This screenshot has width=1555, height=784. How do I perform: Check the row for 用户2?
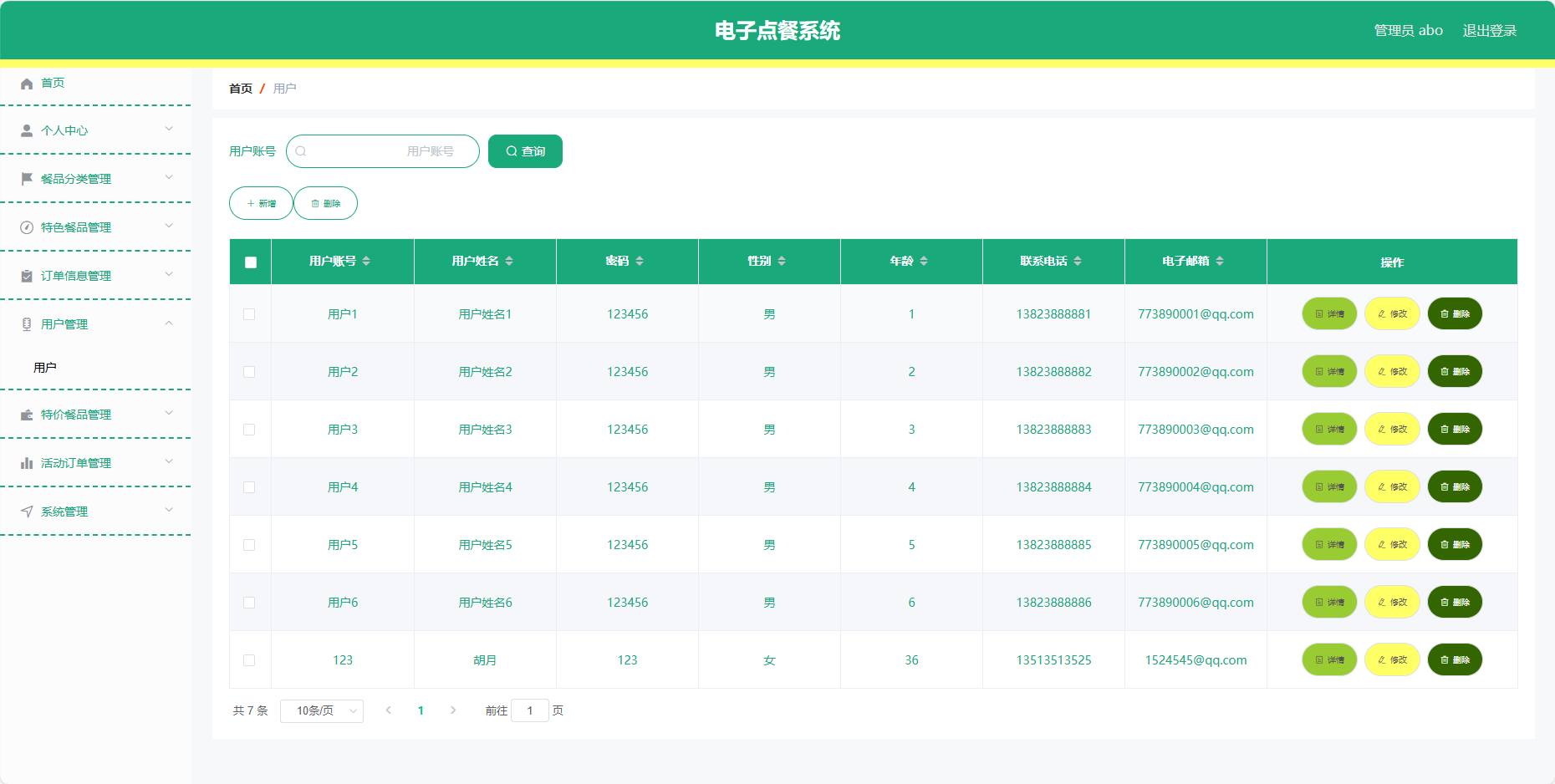click(x=249, y=372)
